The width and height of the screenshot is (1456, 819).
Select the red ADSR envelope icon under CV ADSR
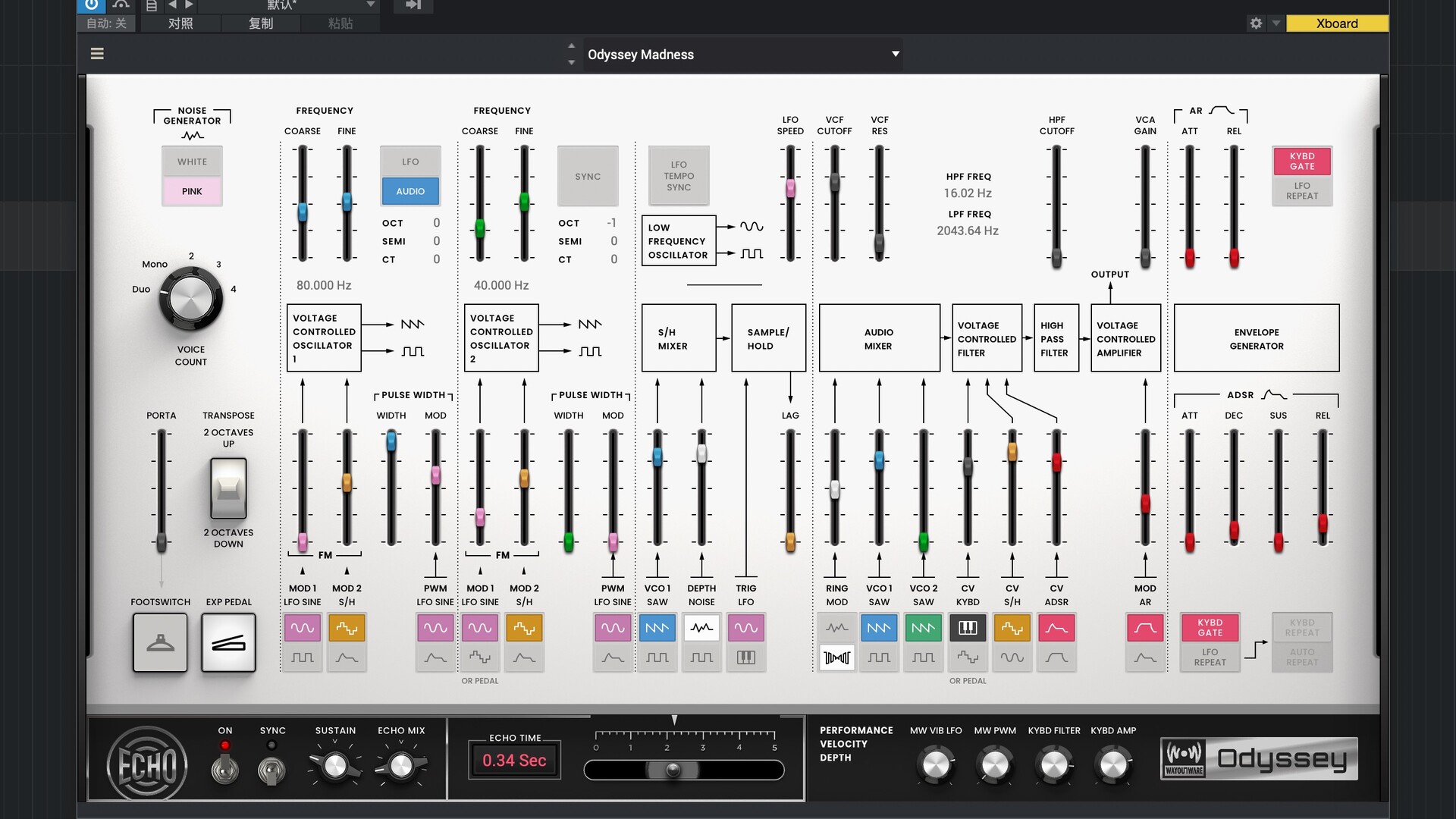(x=1056, y=628)
